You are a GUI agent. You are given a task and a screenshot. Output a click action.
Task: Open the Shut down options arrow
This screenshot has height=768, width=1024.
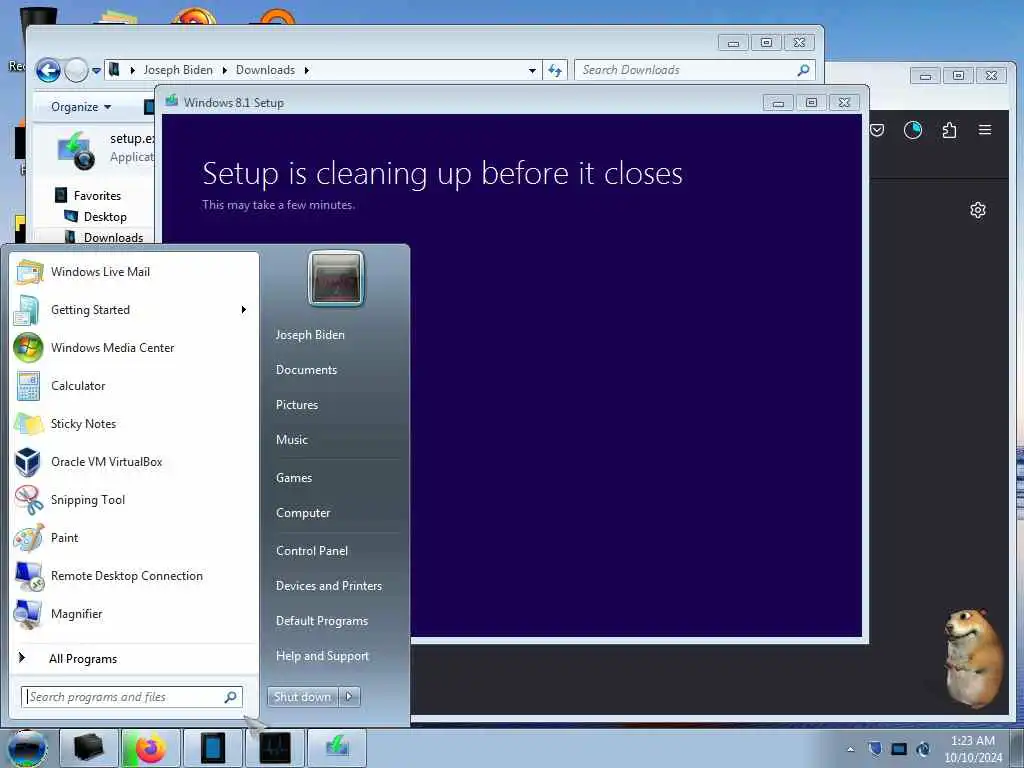coord(349,697)
